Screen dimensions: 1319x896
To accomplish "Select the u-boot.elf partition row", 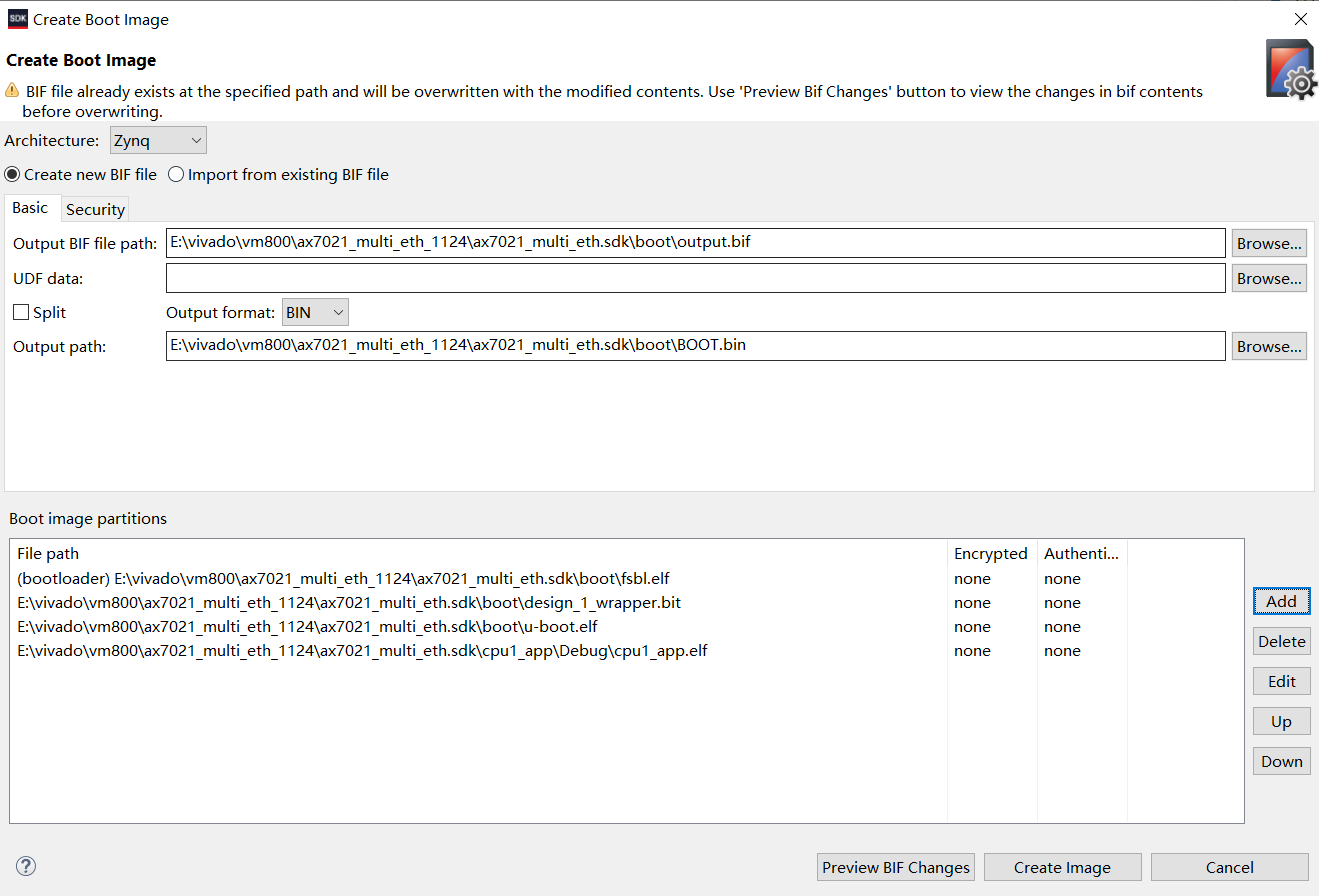I will 627,626.
